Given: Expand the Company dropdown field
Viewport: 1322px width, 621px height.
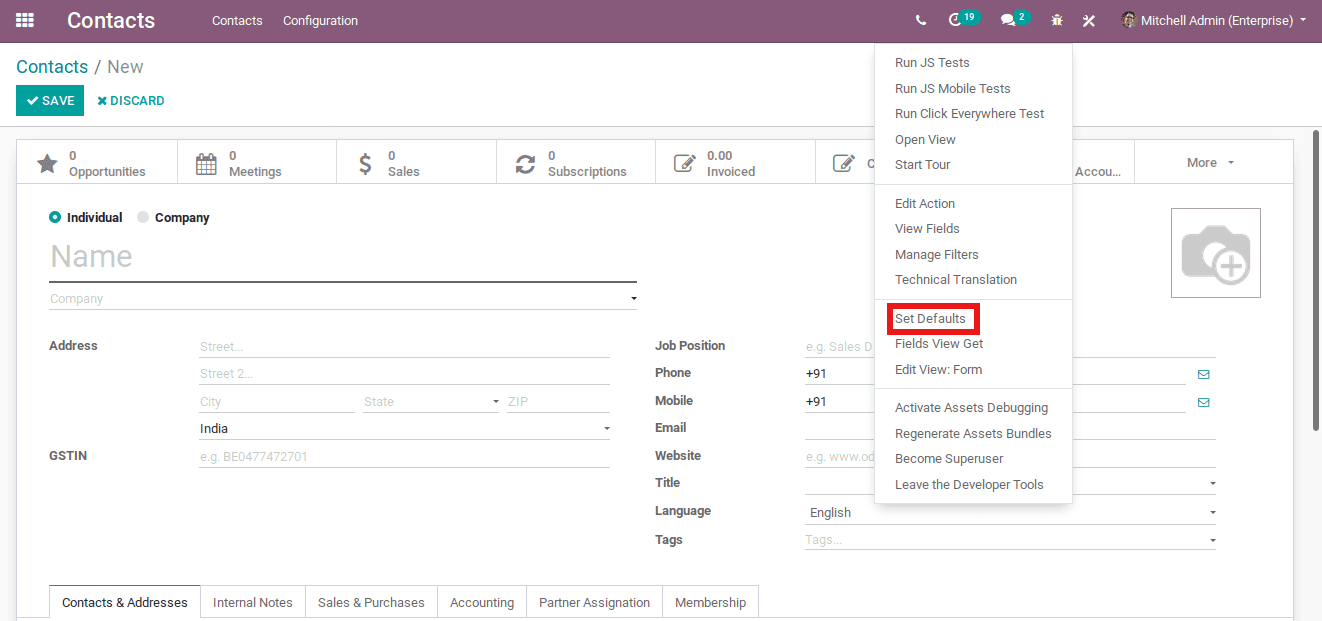Looking at the screenshot, I should [343, 299].
